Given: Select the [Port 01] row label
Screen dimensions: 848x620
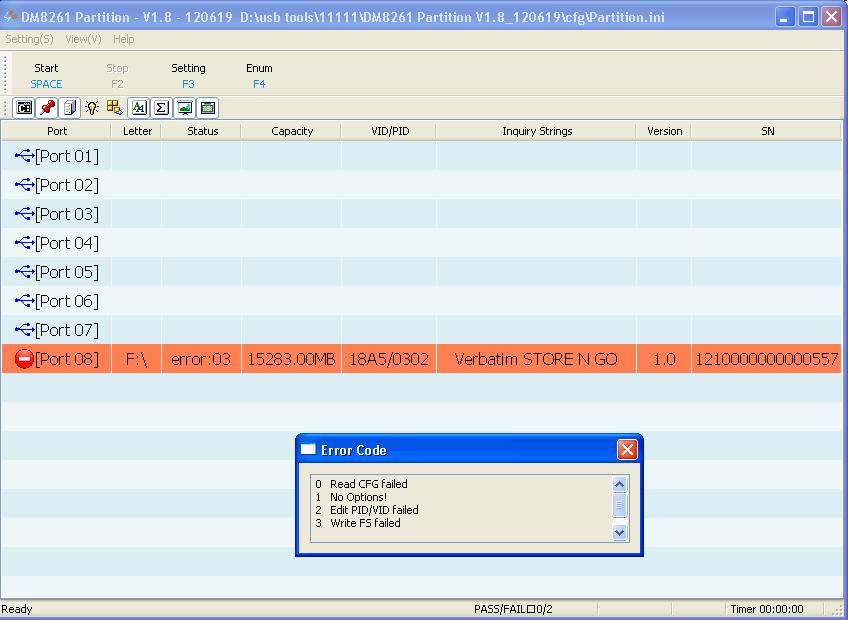Looking at the screenshot, I should pos(67,156).
